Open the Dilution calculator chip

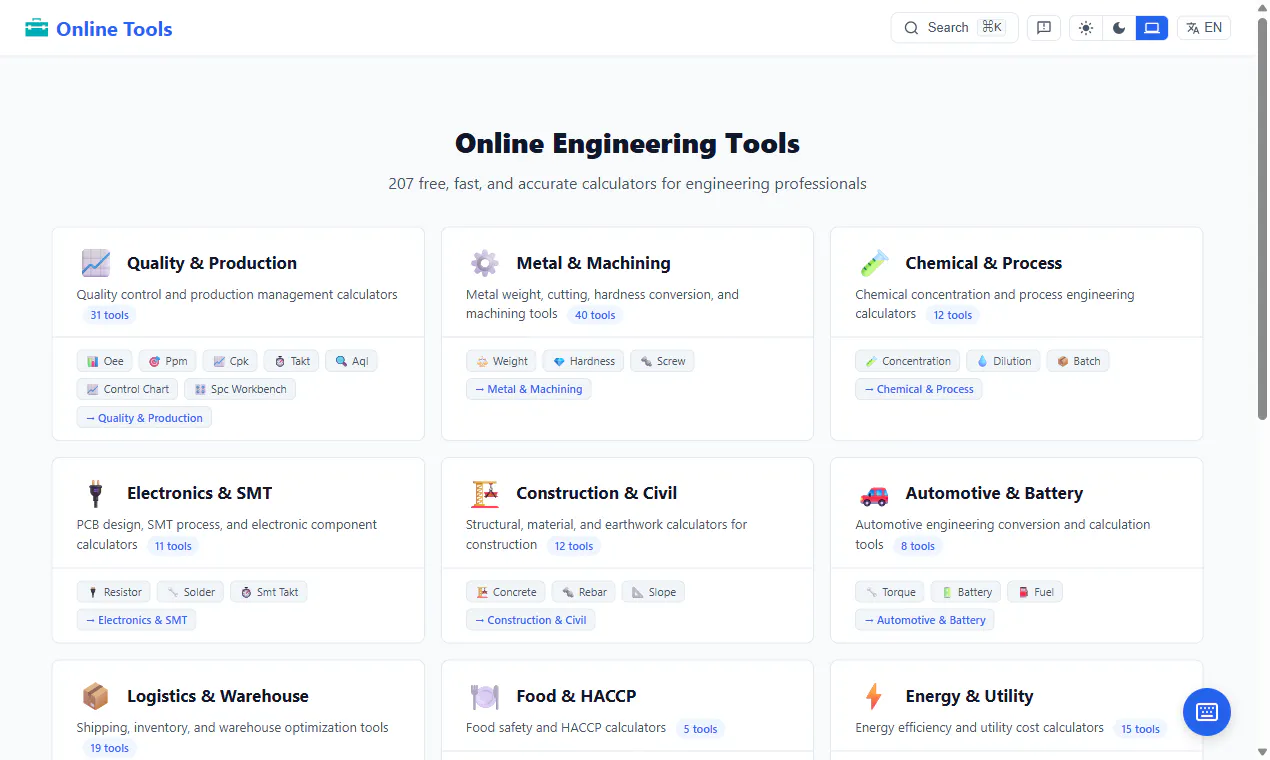click(x=1003, y=361)
